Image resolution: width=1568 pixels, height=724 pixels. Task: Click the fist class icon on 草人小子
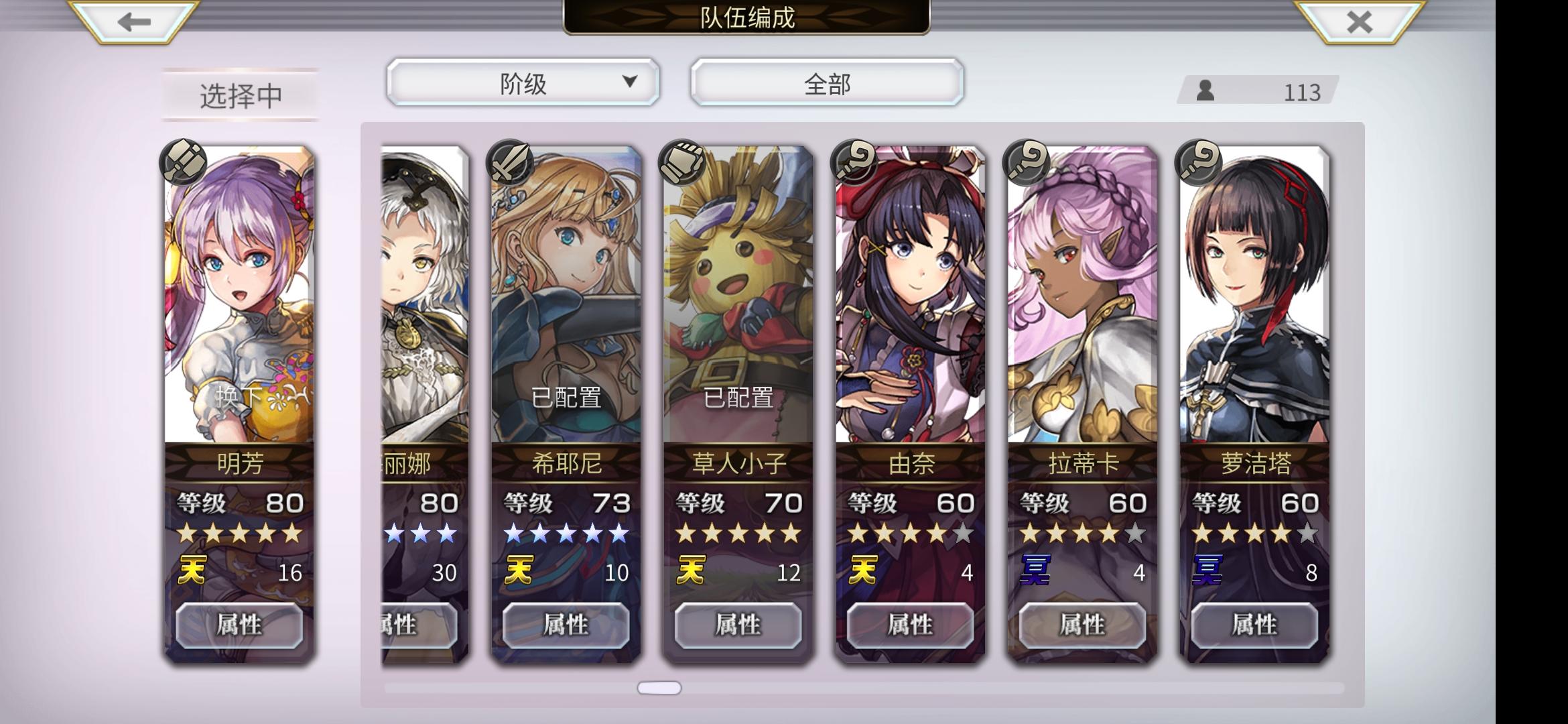pyautogui.click(x=681, y=162)
